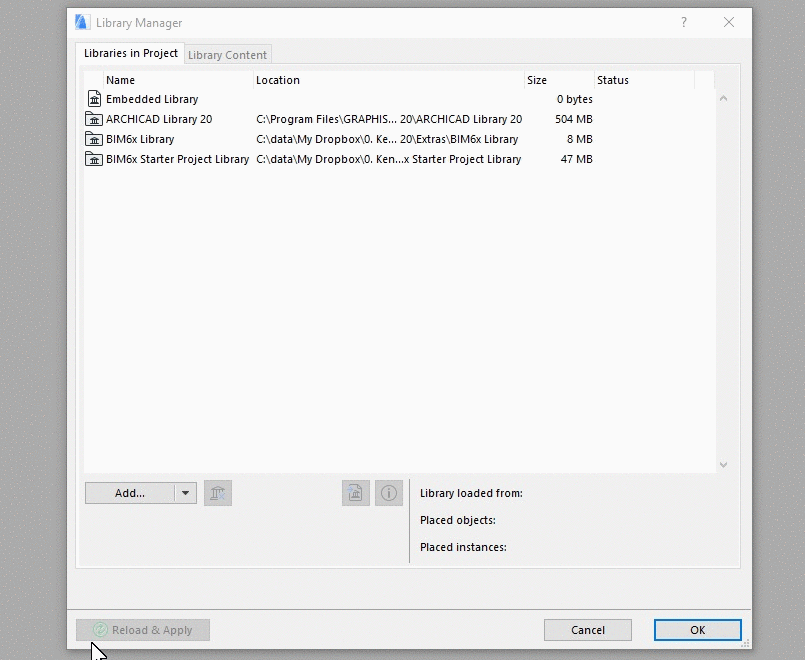The height and width of the screenshot is (660, 805).
Task: Click the 0 bytes size value
Action: (x=574, y=99)
